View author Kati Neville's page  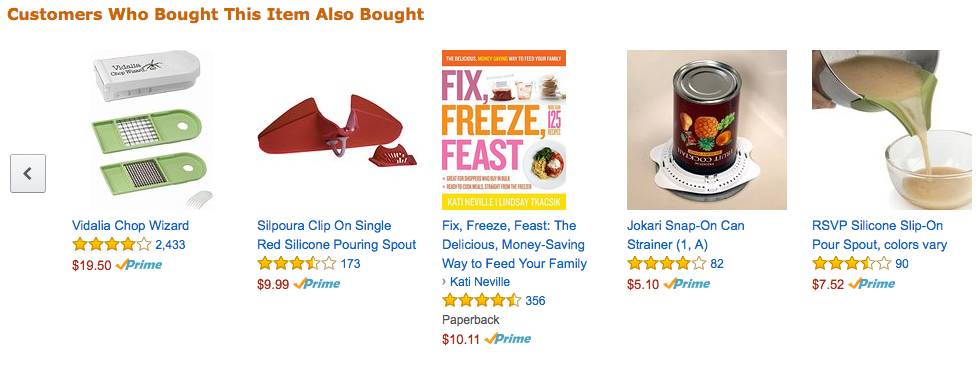tap(479, 282)
